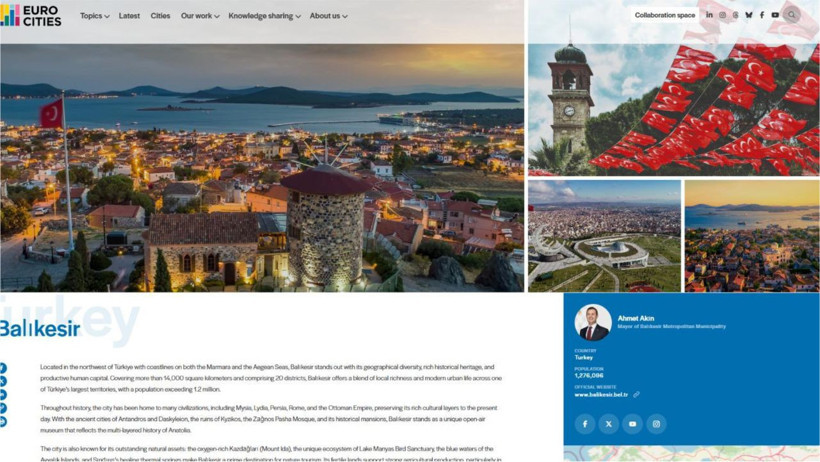
Task: Open the search icon in header
Action: (792, 15)
